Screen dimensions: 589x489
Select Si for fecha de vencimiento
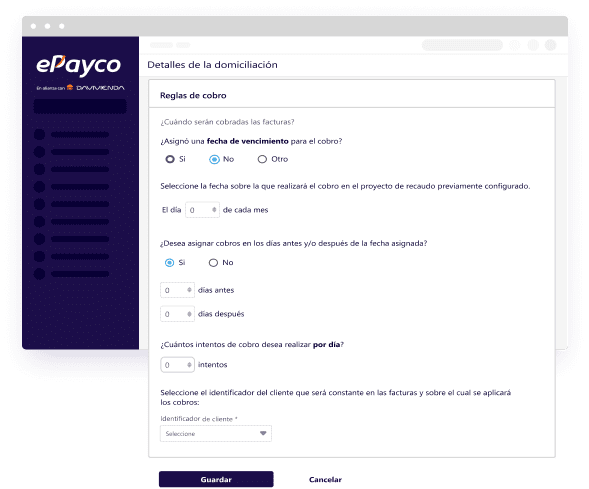click(x=170, y=159)
